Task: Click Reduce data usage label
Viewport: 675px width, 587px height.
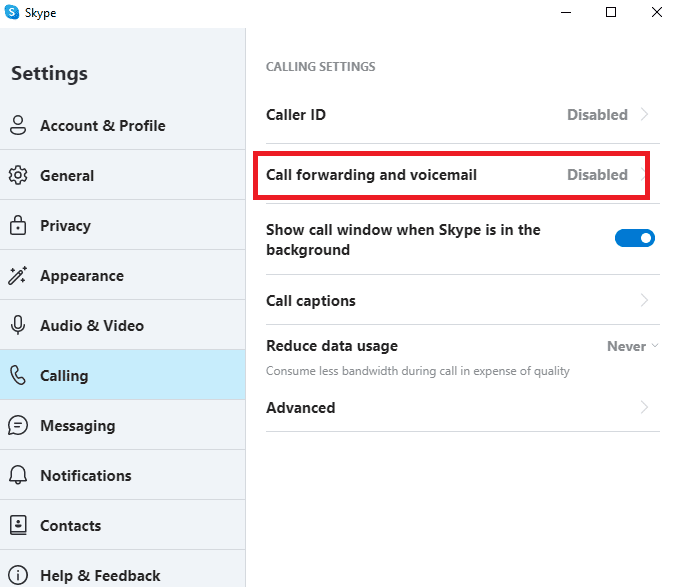Action: click(332, 346)
